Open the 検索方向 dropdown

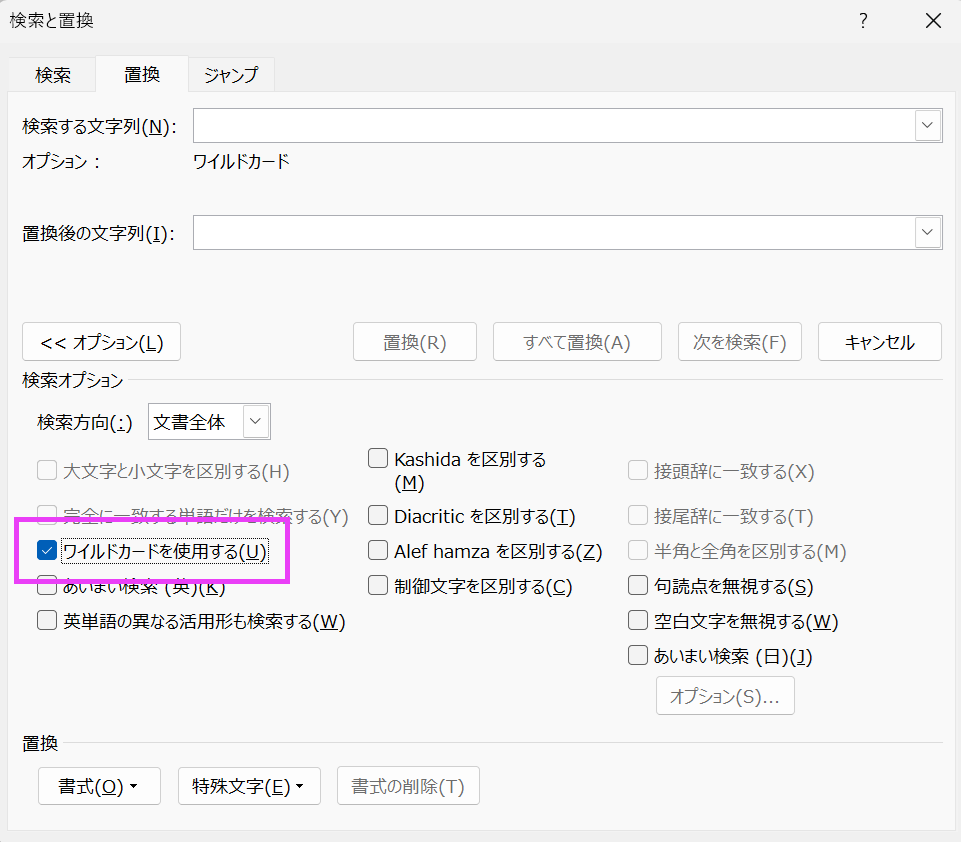tap(256, 422)
